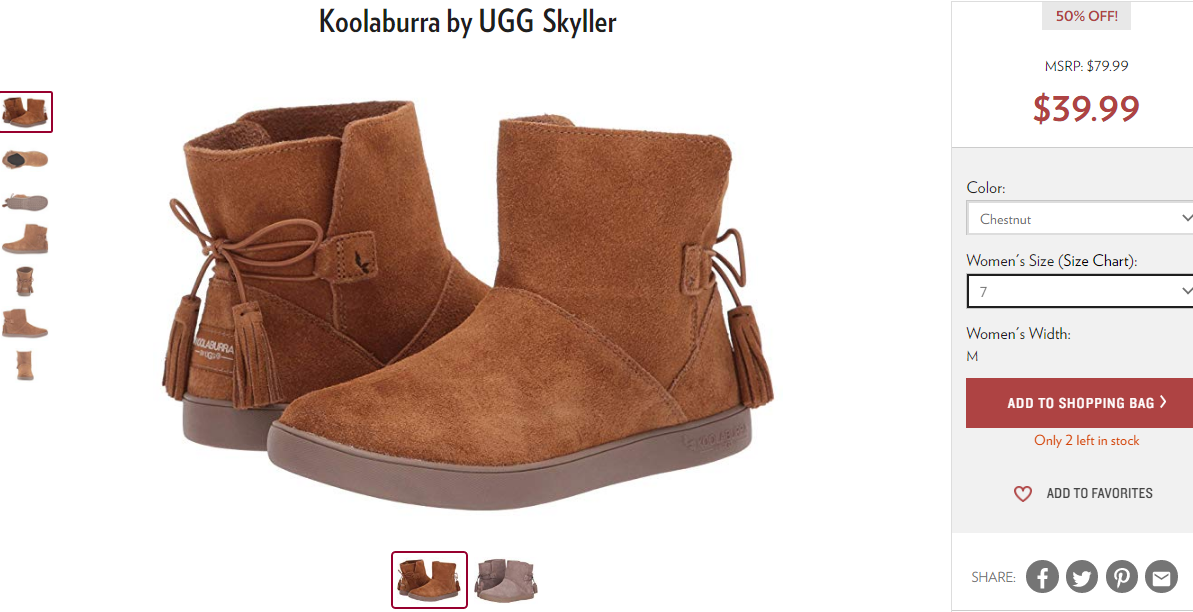The height and width of the screenshot is (612, 1193).
Task: Select the chestnut color swatch thumbnail
Action: [429, 579]
